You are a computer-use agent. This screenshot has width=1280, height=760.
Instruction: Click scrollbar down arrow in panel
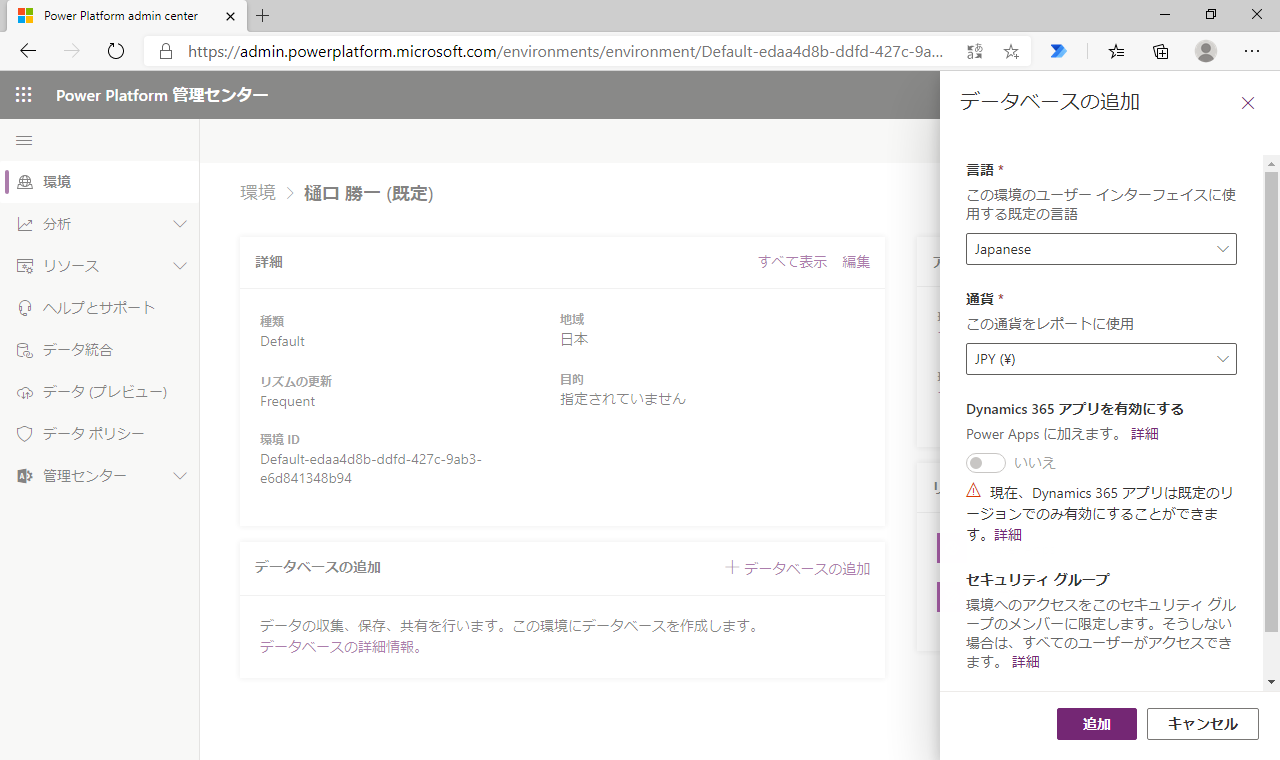(1272, 682)
